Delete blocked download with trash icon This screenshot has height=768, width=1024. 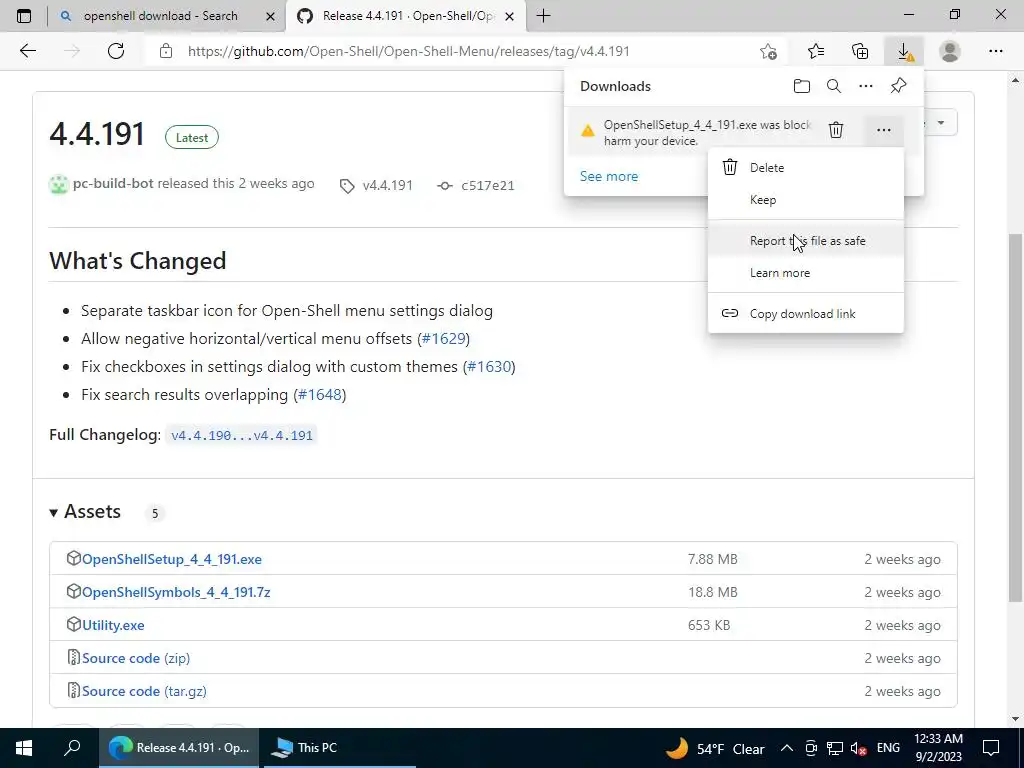click(836, 130)
